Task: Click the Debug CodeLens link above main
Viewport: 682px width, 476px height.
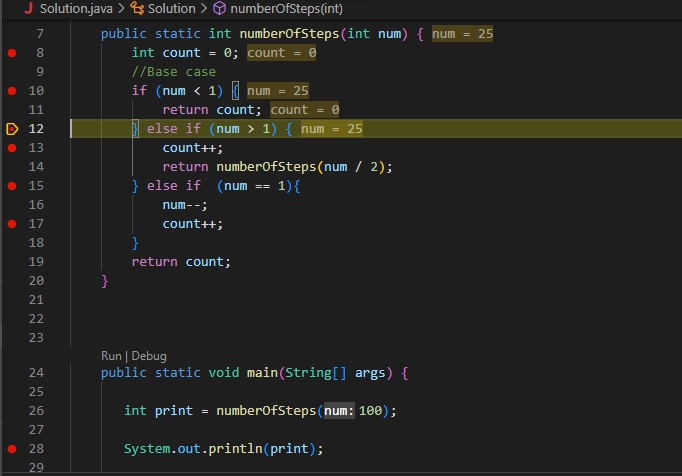Action: click(149, 356)
